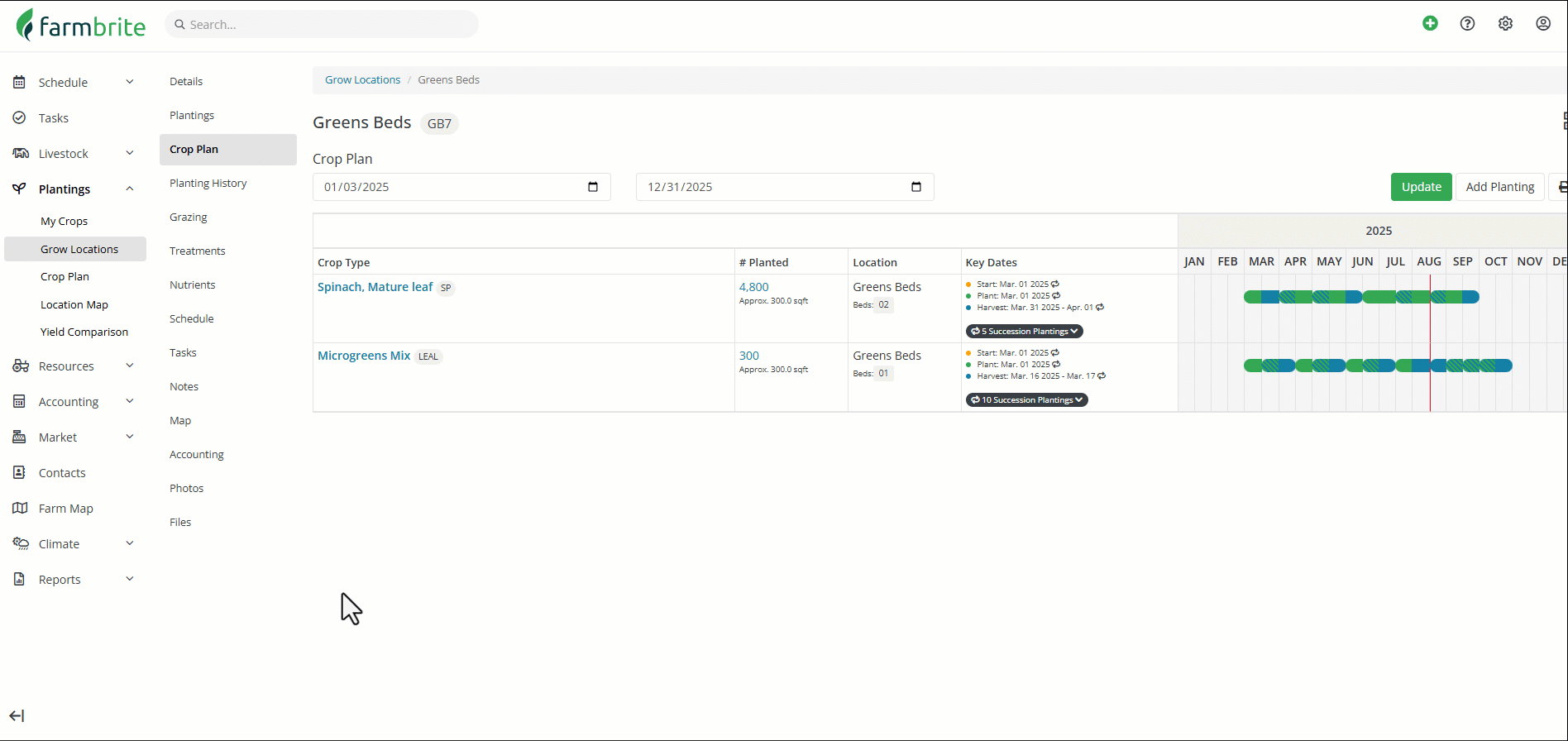Open the Treatments tab

point(198,251)
